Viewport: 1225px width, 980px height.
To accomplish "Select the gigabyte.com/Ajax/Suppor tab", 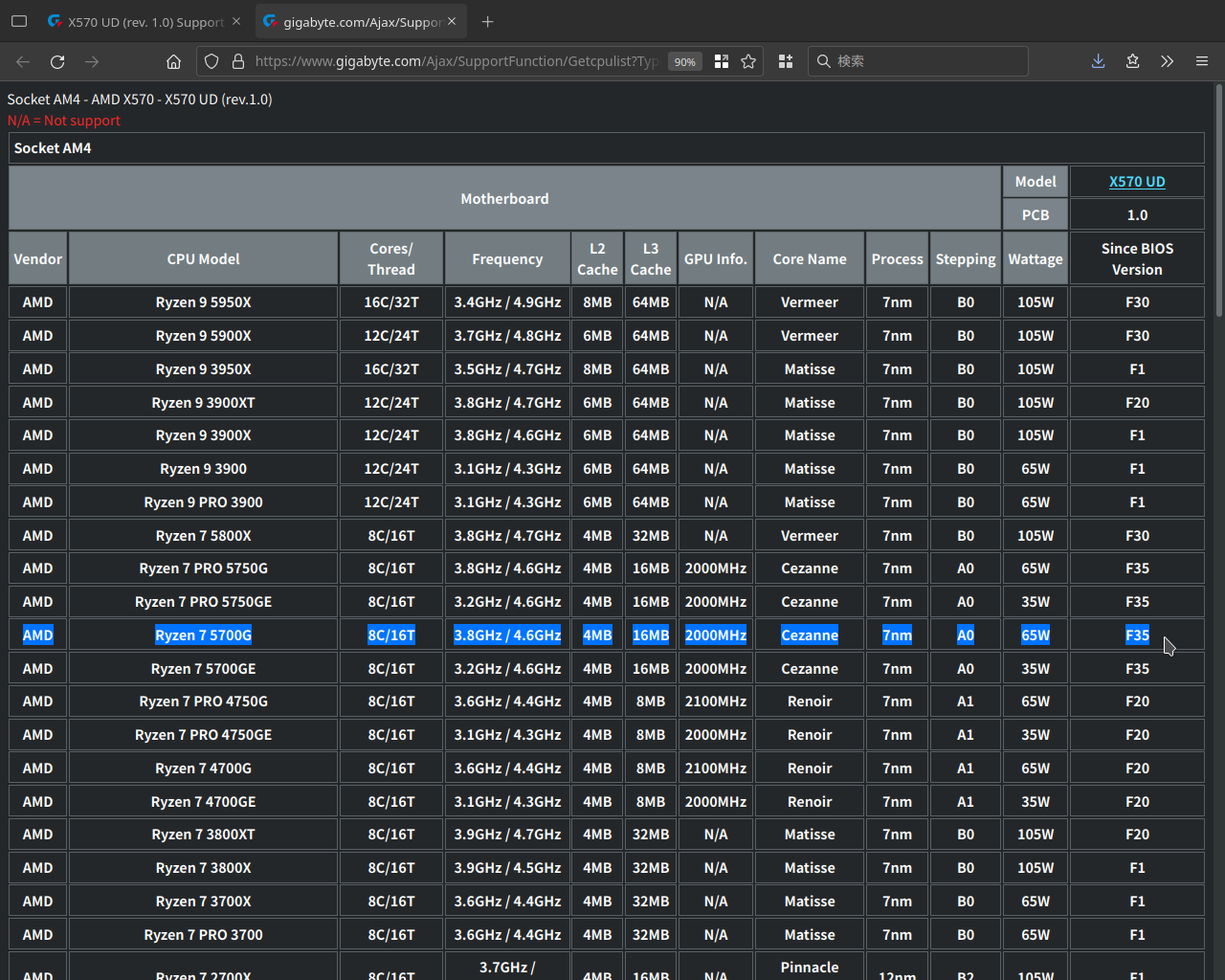I will (x=362, y=21).
